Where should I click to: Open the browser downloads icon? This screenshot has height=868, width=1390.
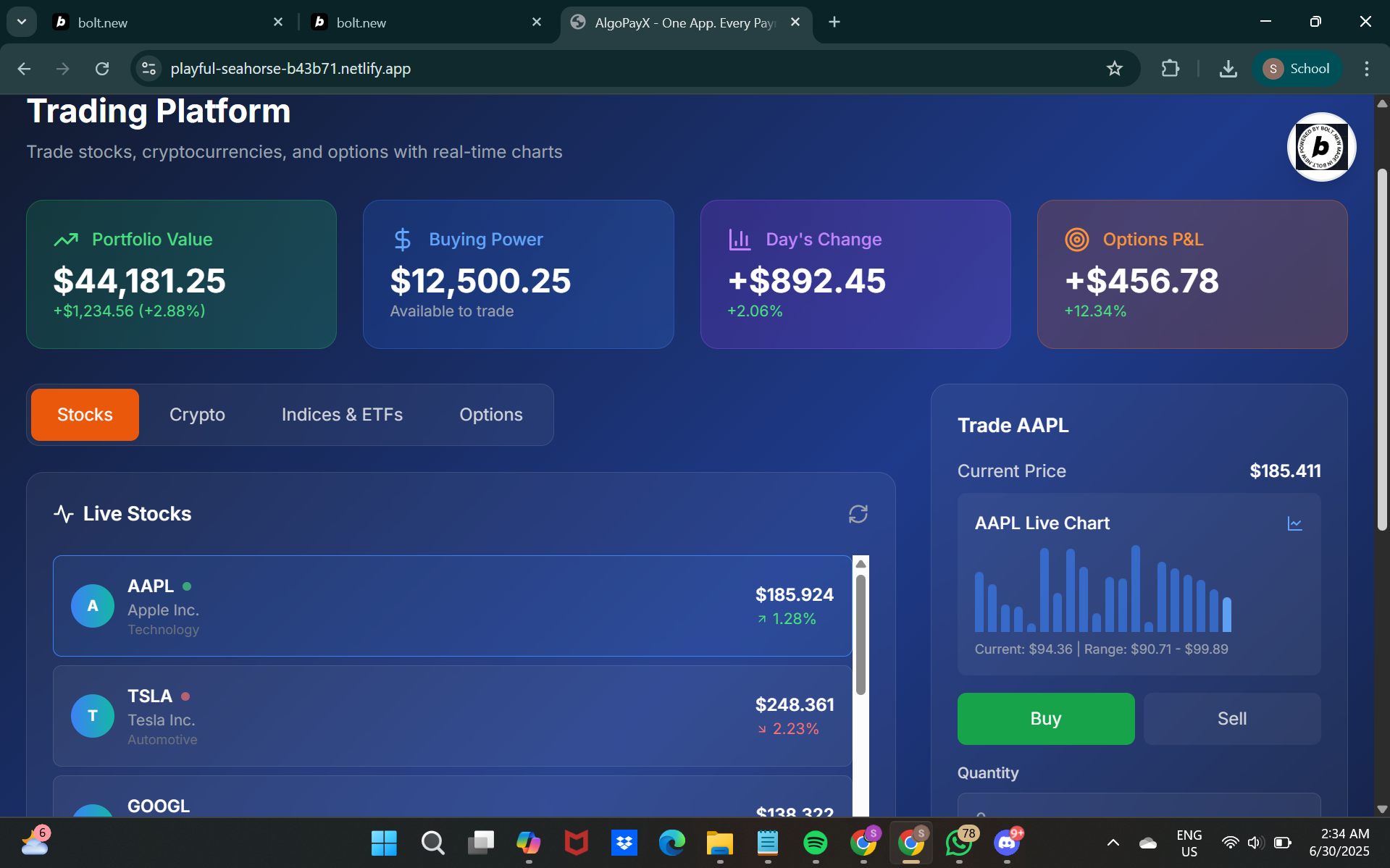point(1228,69)
